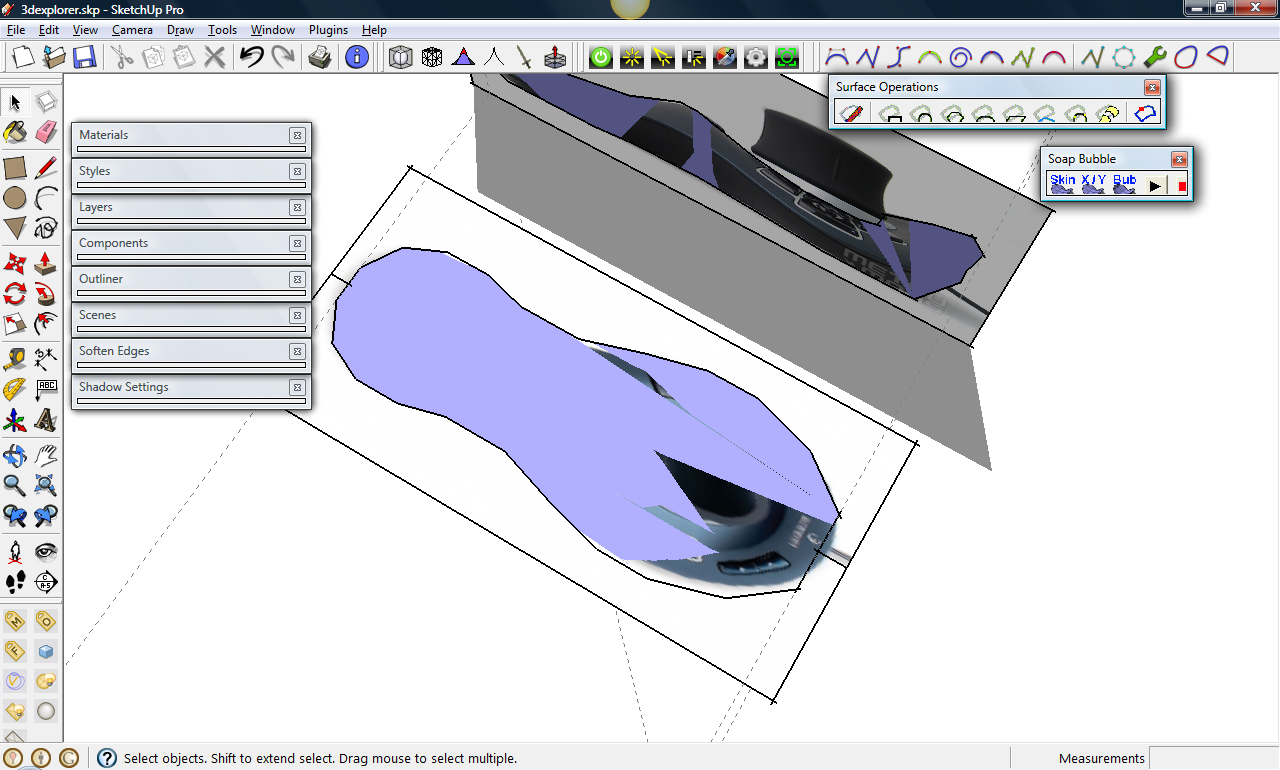Image resolution: width=1280 pixels, height=770 pixels.
Task: Choose the Pan hand tool
Action: (46, 456)
